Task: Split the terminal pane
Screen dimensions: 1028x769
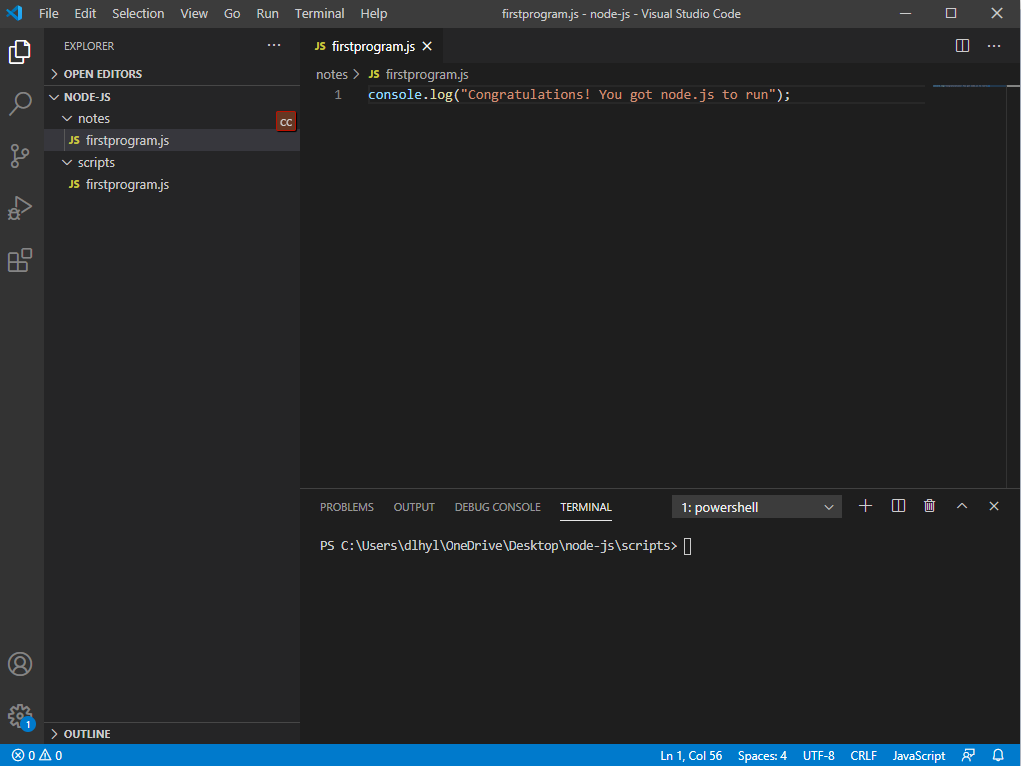Action: [x=897, y=506]
